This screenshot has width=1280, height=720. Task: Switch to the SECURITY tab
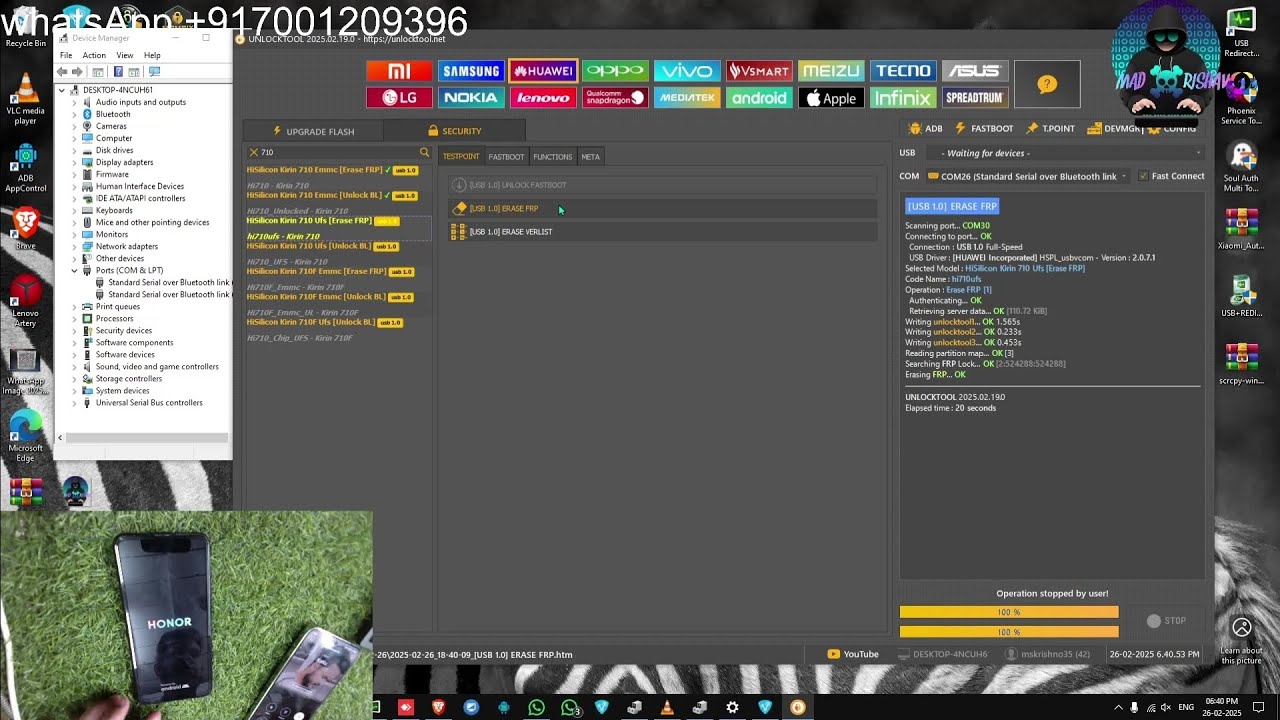point(455,131)
